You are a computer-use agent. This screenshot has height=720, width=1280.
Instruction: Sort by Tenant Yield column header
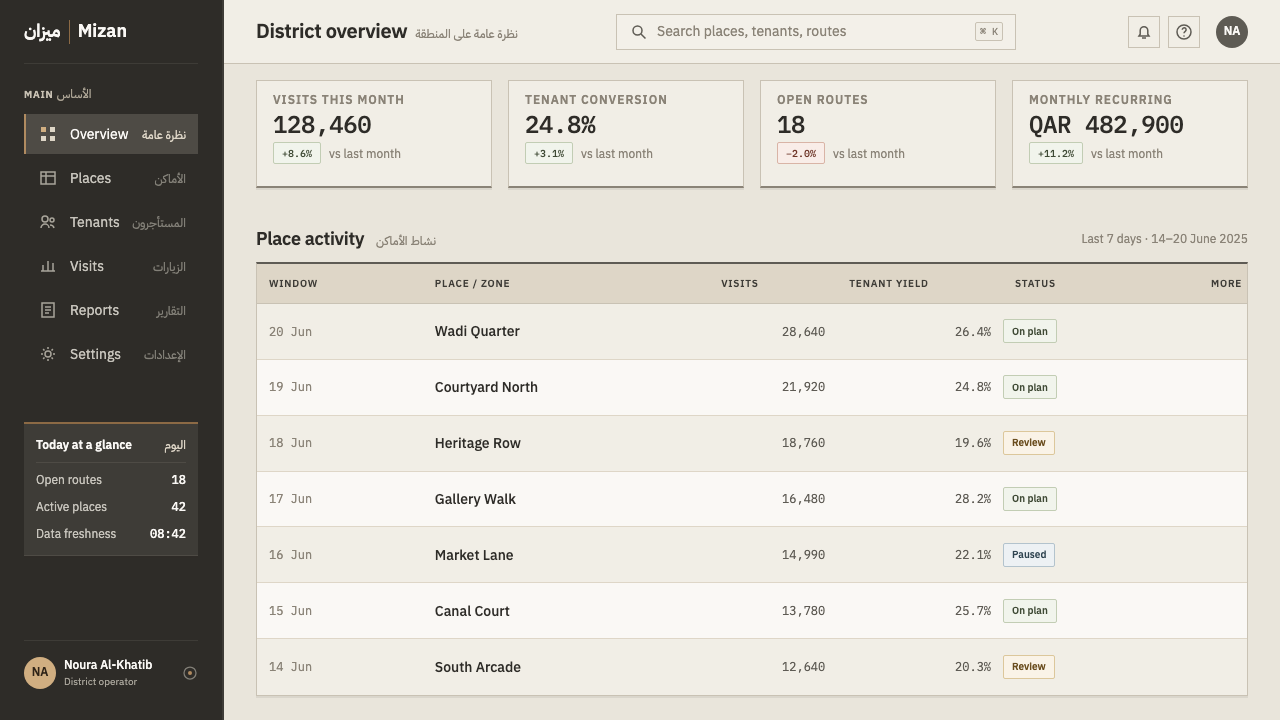[x=888, y=284]
